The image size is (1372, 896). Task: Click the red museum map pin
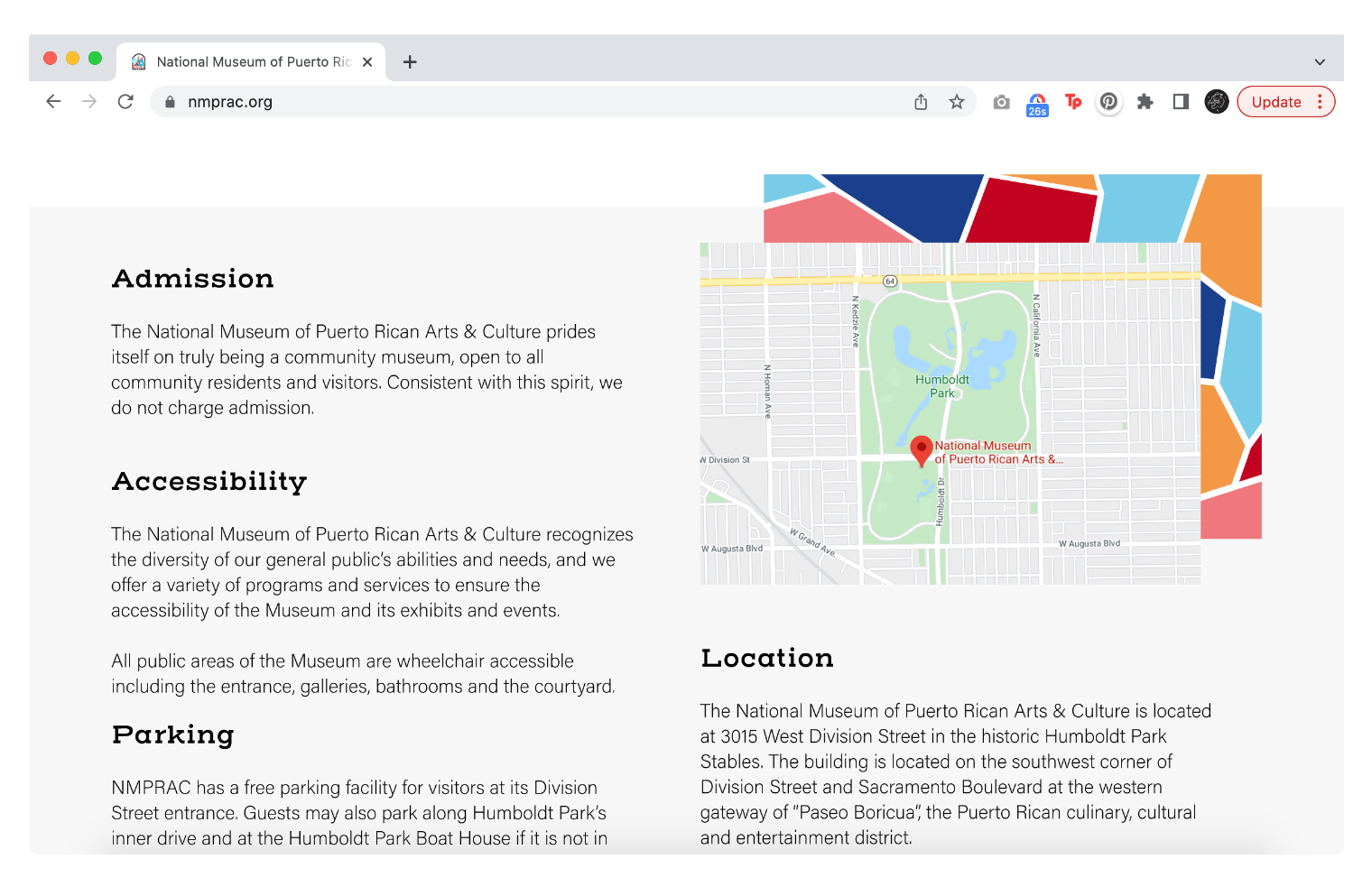(921, 450)
